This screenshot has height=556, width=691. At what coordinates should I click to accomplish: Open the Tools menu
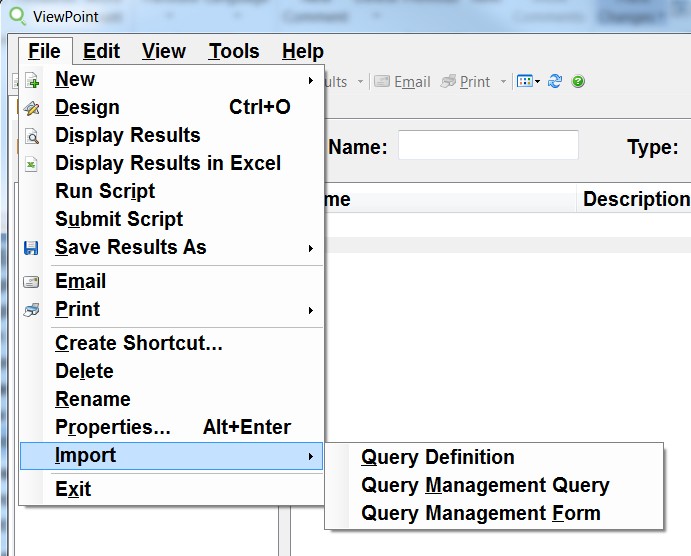[234, 51]
